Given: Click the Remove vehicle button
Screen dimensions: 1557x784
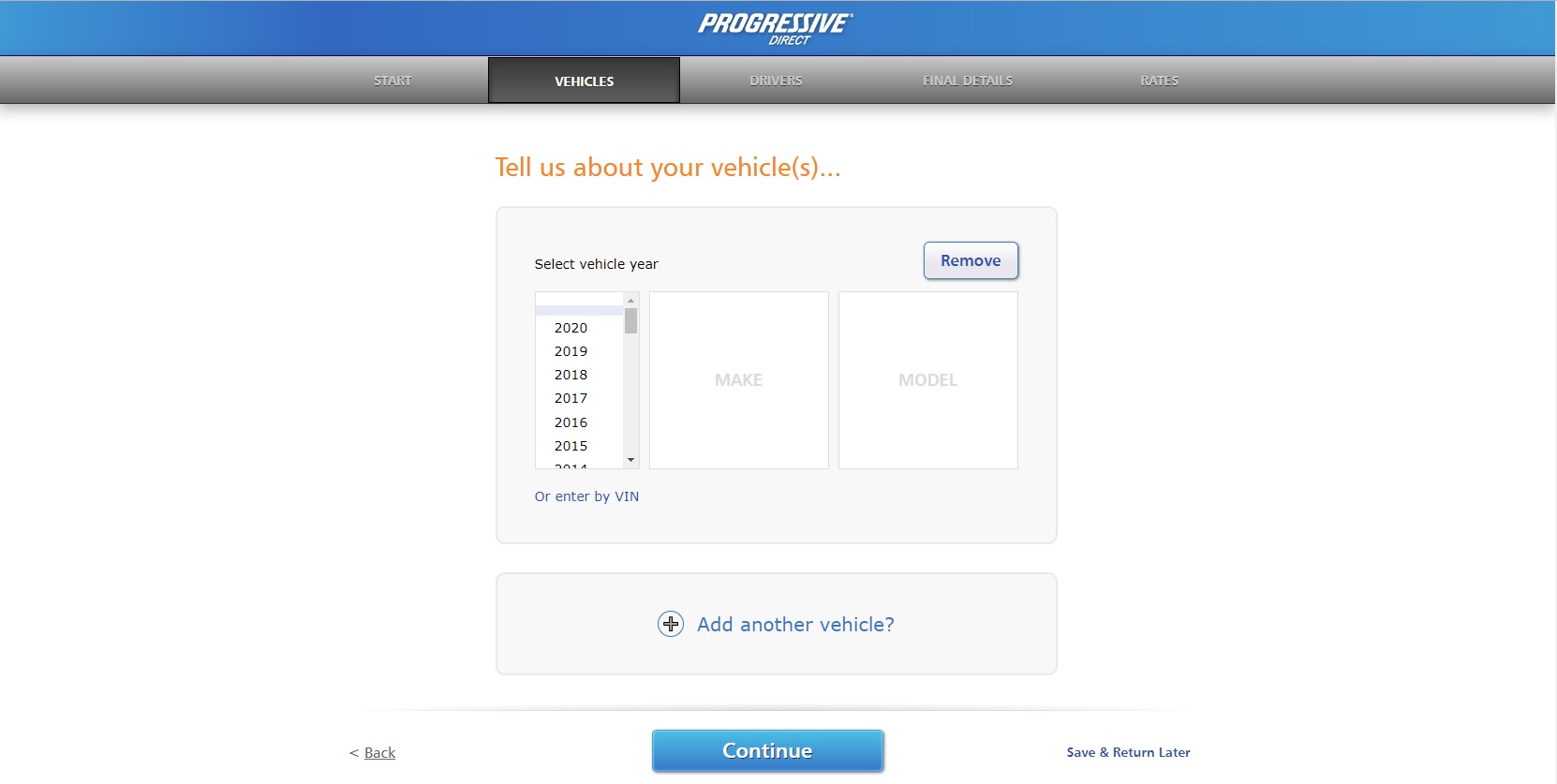Looking at the screenshot, I should [x=971, y=260].
